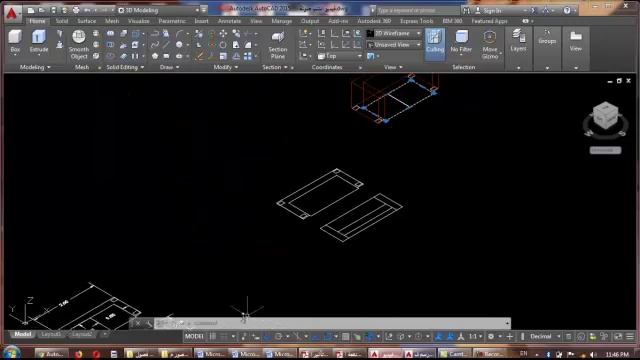640x360 pixels.
Task: Open the View panel button
Action: (576, 41)
